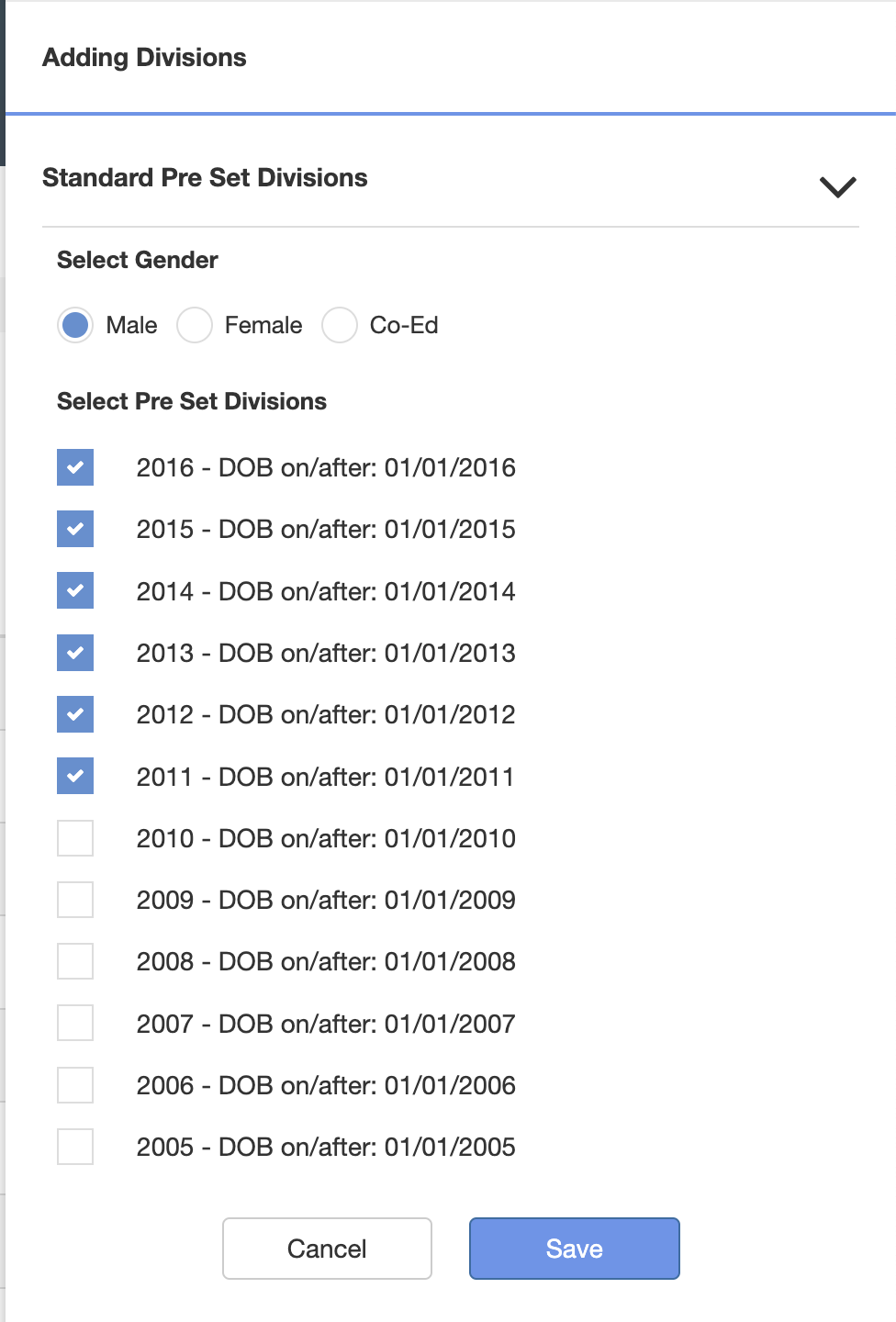Disable the 2012 division checkbox
The height and width of the screenshot is (1322, 896).
point(75,714)
